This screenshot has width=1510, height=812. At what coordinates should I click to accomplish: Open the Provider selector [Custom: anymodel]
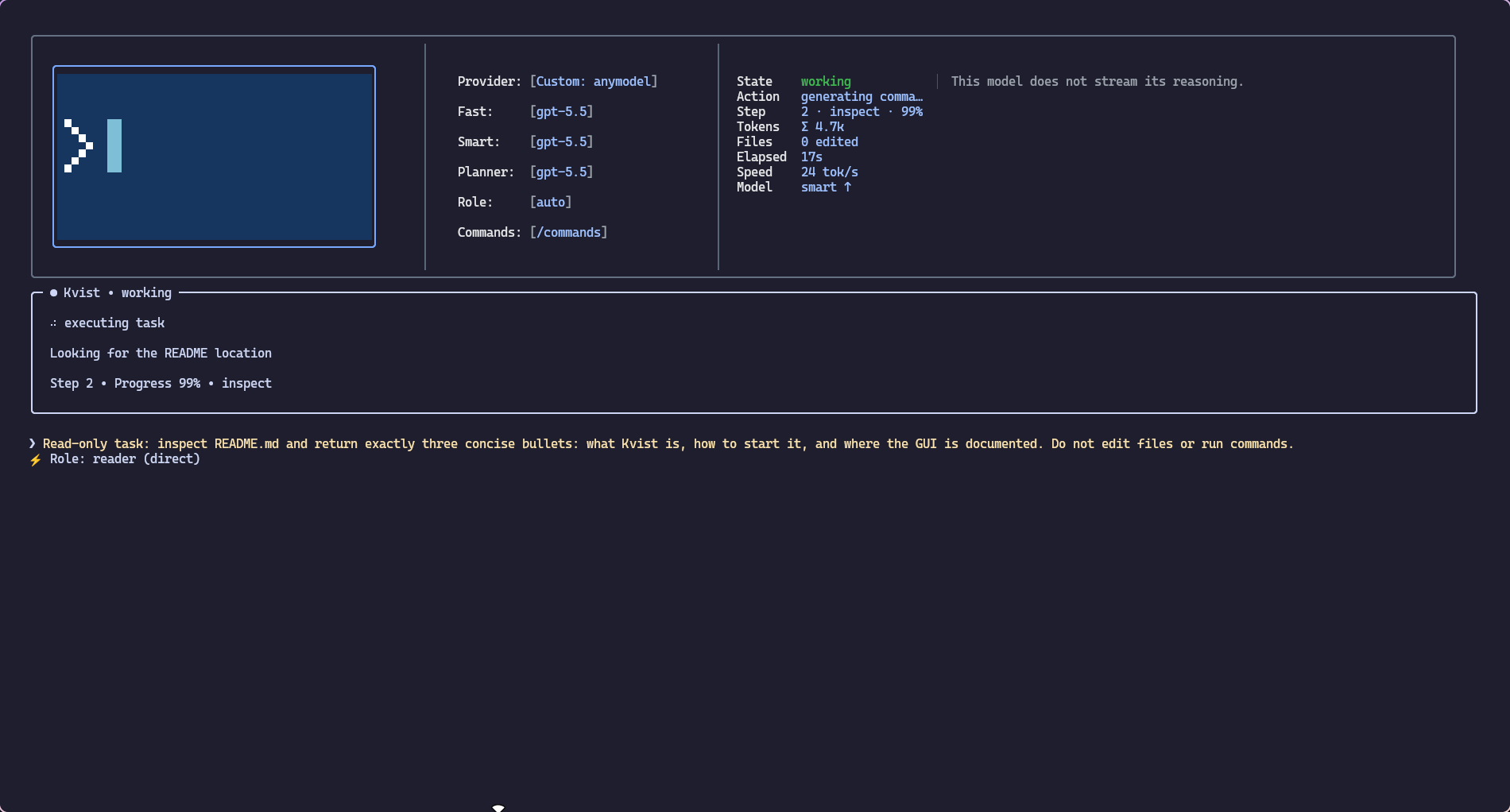[x=594, y=81]
